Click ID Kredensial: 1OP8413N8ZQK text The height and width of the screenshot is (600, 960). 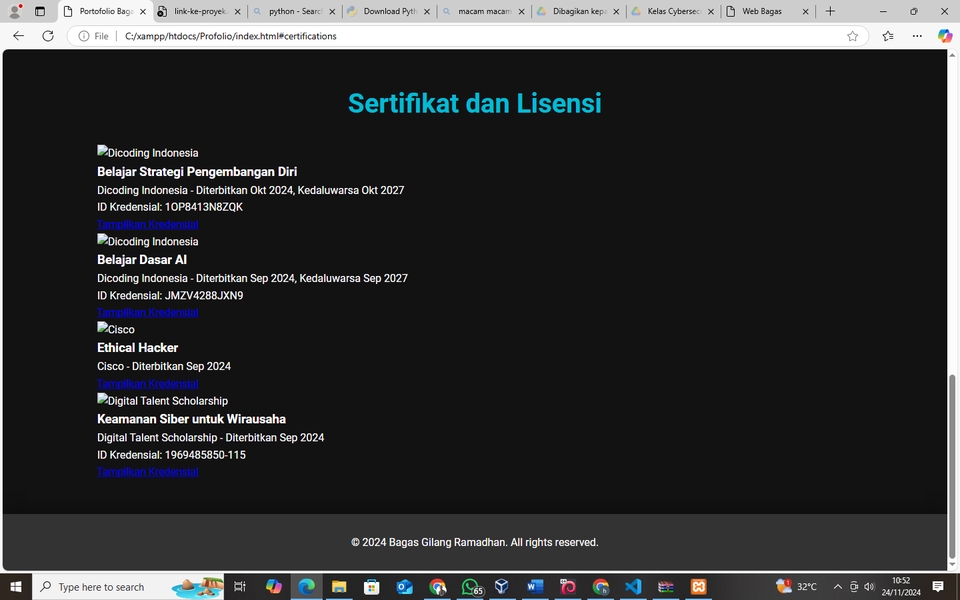tap(170, 207)
